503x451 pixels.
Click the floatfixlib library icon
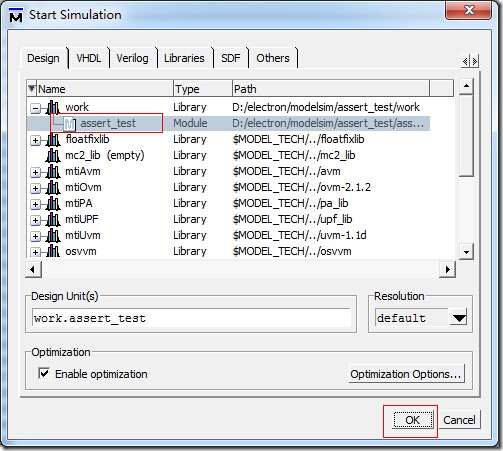click(x=53, y=140)
